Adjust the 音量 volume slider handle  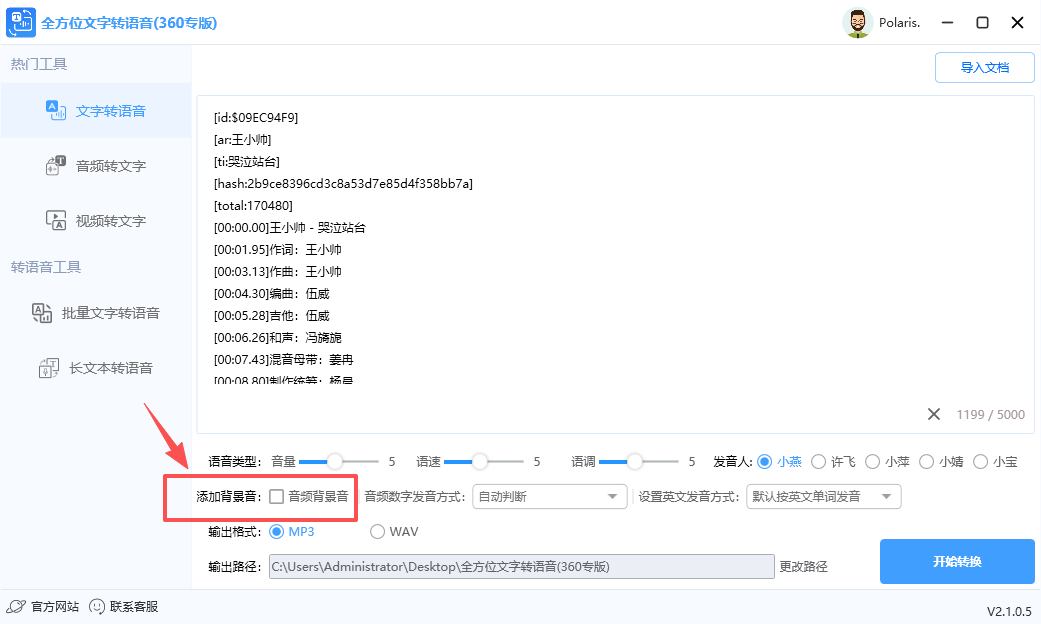(335, 461)
